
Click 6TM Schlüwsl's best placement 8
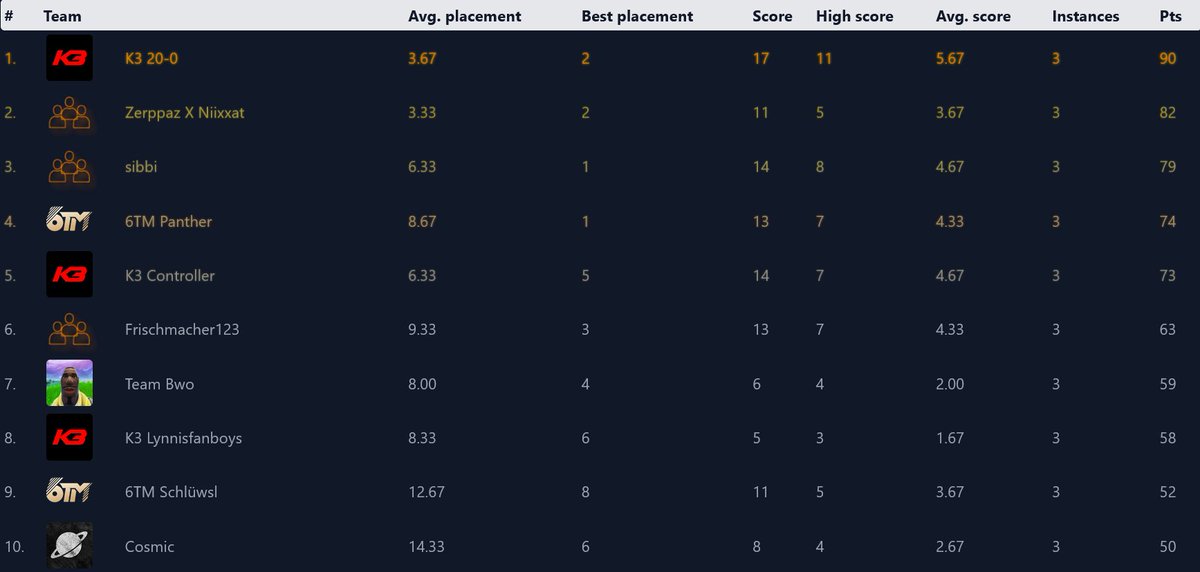[x=586, y=491]
